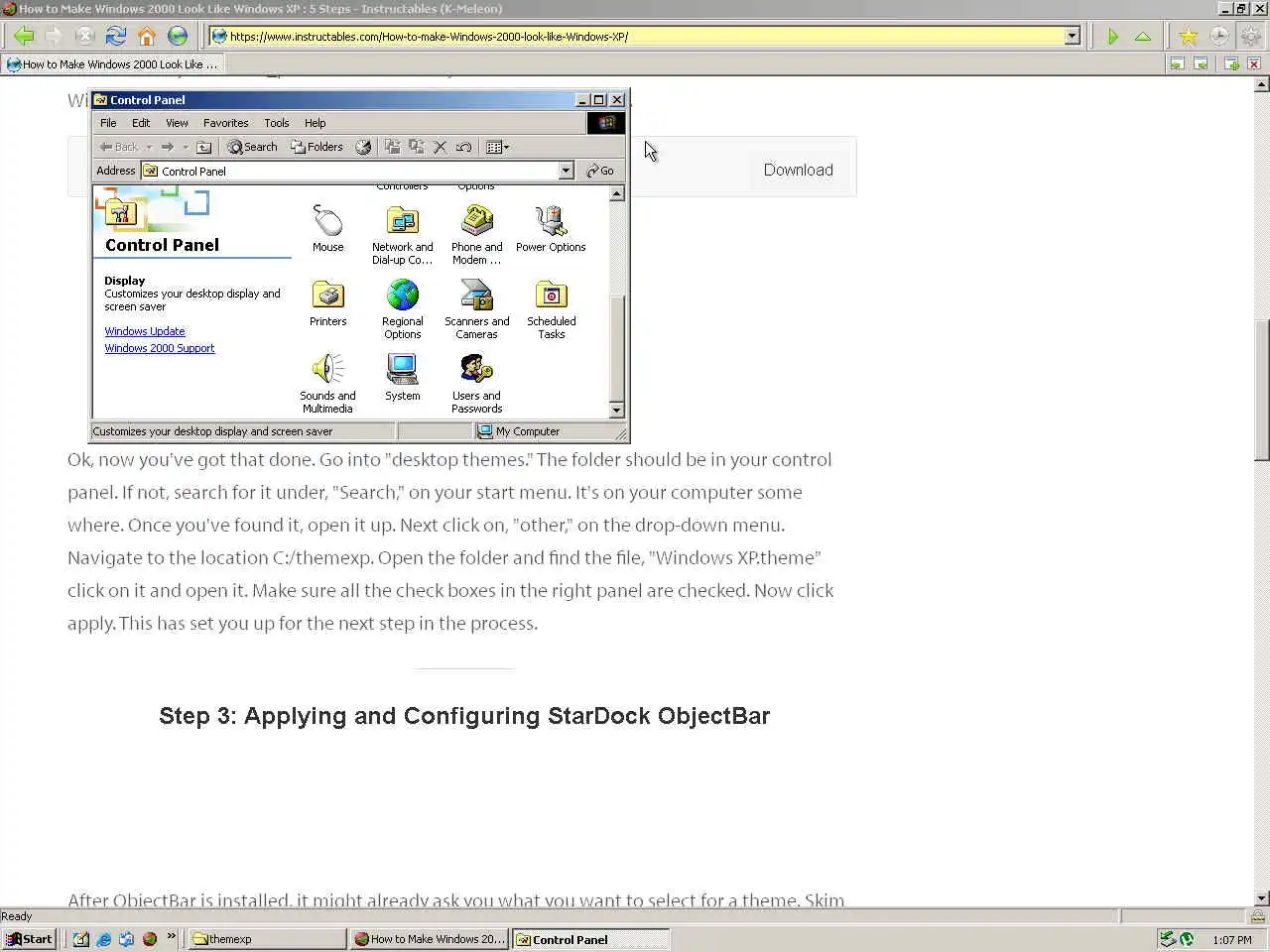Toggle the Folders pane in Control Panel
1270x952 pixels.
pos(317,147)
